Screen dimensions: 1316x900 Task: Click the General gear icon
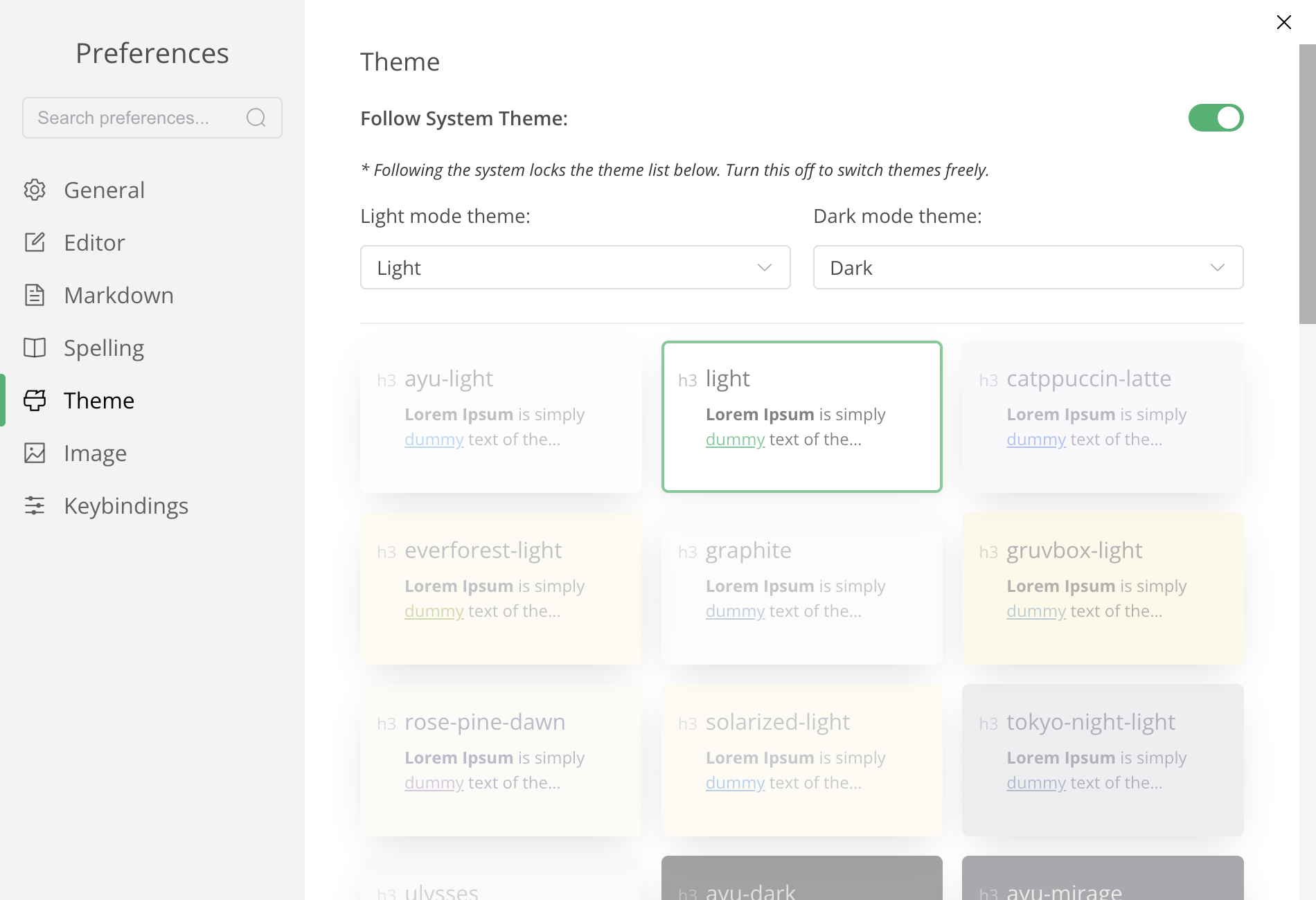[x=35, y=190]
